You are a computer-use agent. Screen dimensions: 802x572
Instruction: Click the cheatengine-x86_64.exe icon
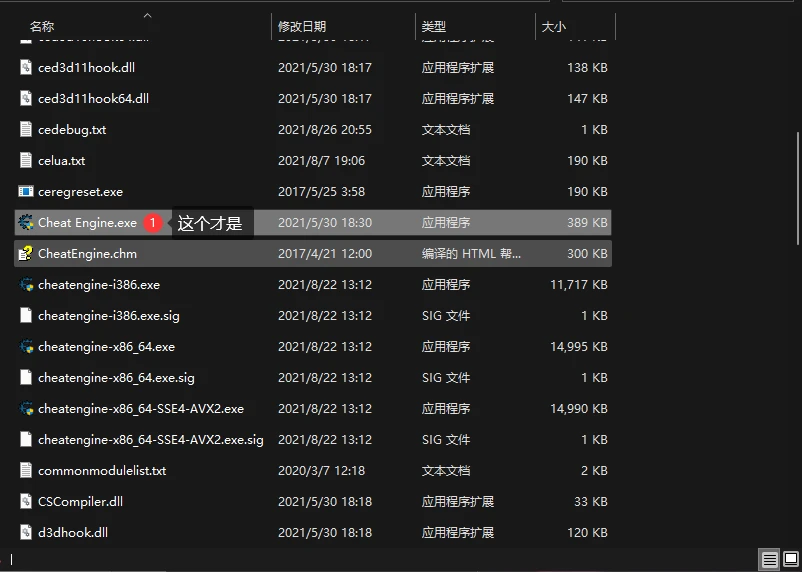(26, 346)
